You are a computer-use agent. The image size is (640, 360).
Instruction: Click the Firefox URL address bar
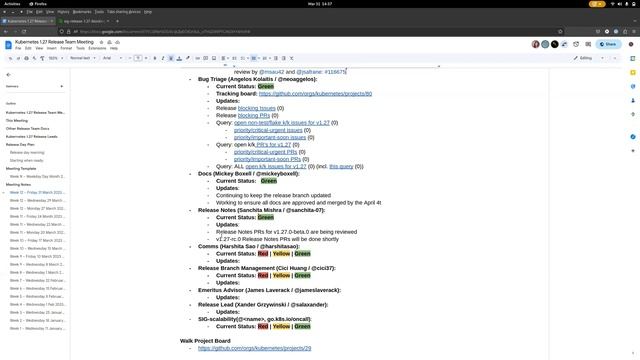(x=310, y=31)
